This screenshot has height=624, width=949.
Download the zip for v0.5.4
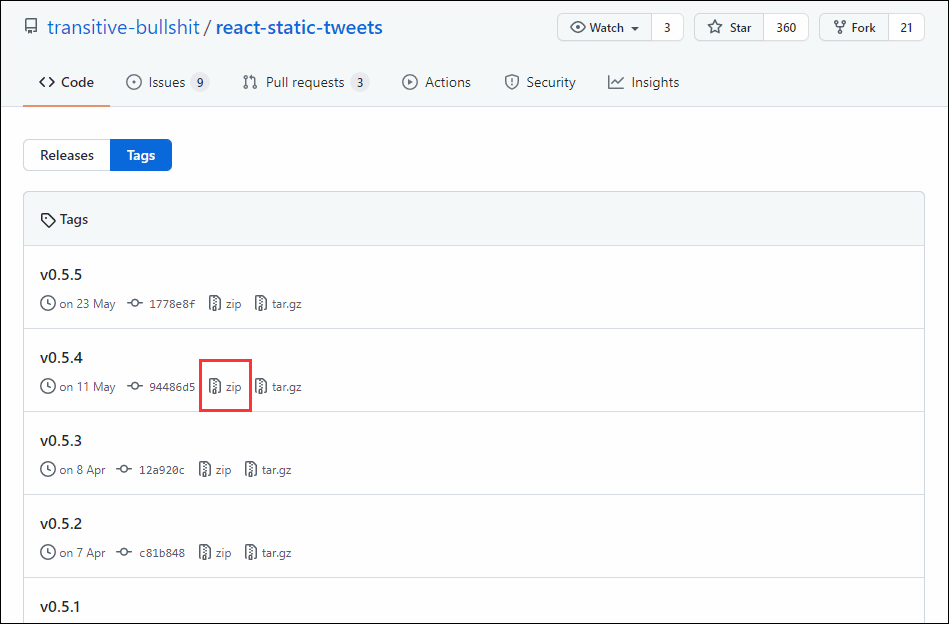coord(225,387)
